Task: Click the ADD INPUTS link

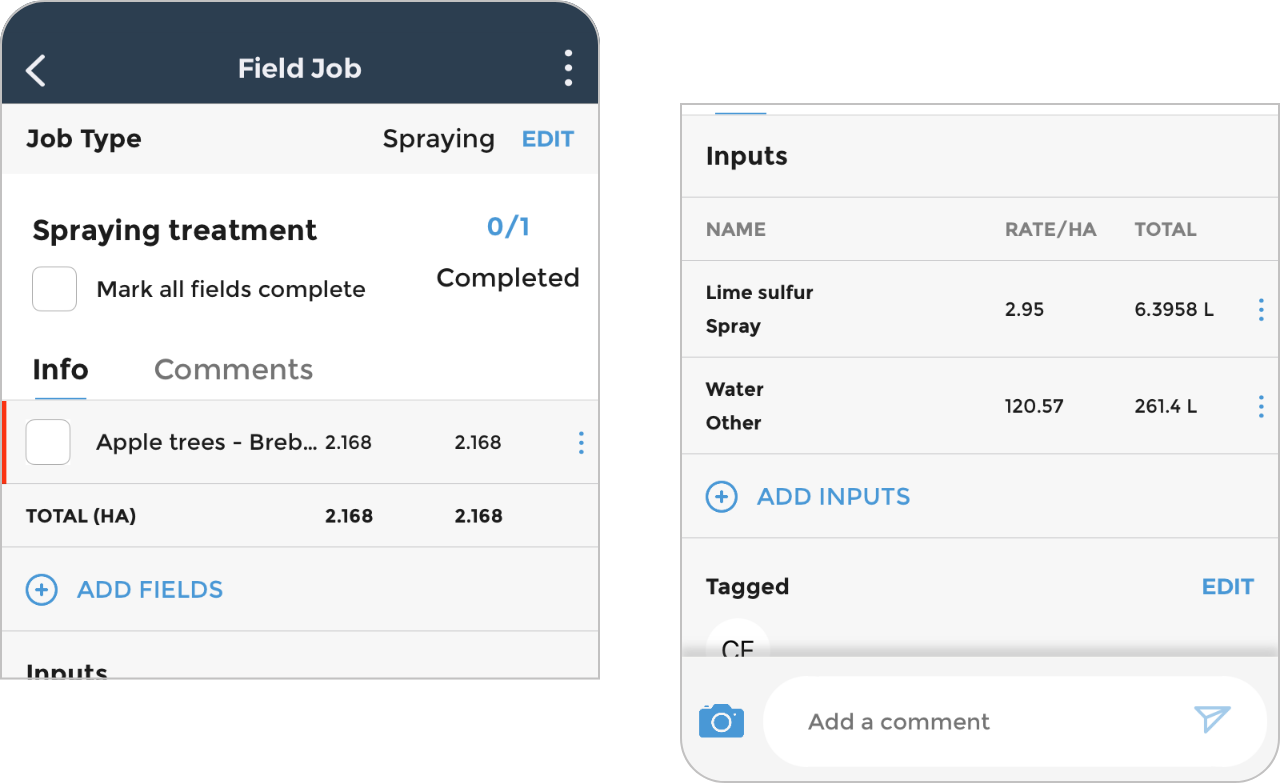Action: click(834, 497)
